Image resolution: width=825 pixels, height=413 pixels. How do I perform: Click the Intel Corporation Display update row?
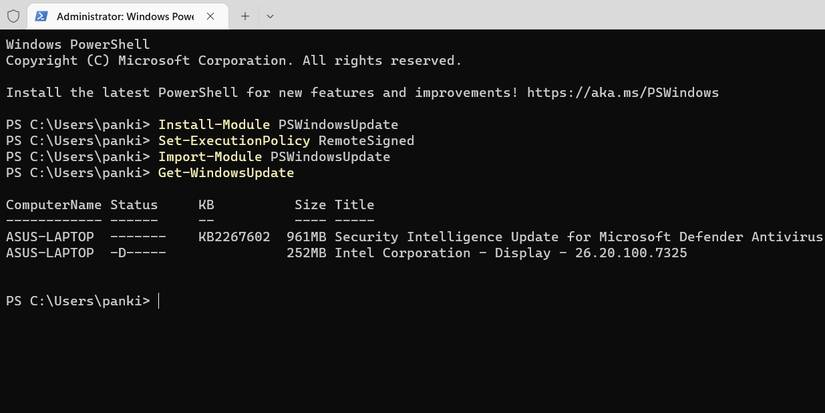[x=510, y=253]
